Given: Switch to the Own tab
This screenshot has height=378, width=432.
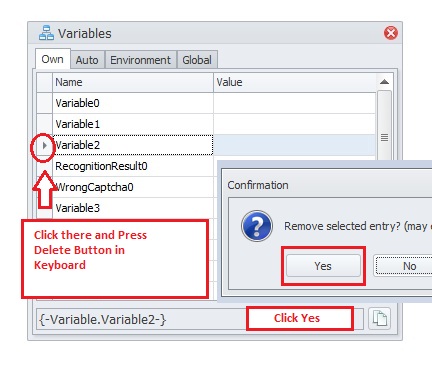Looking at the screenshot, I should [x=52, y=59].
